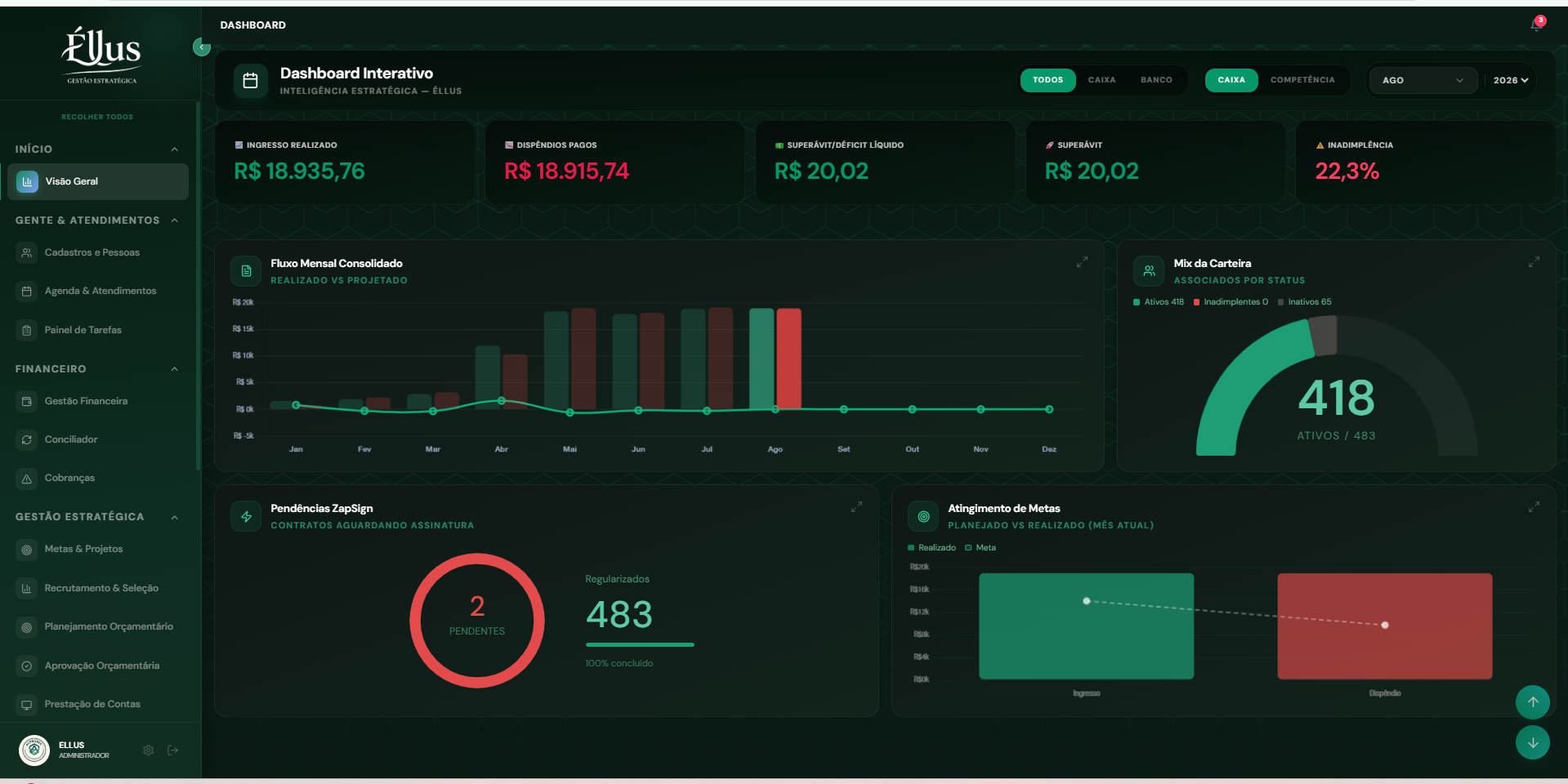Image resolution: width=1568 pixels, height=784 pixels.
Task: Click RECOLHER TODOS link
Action: [97, 117]
